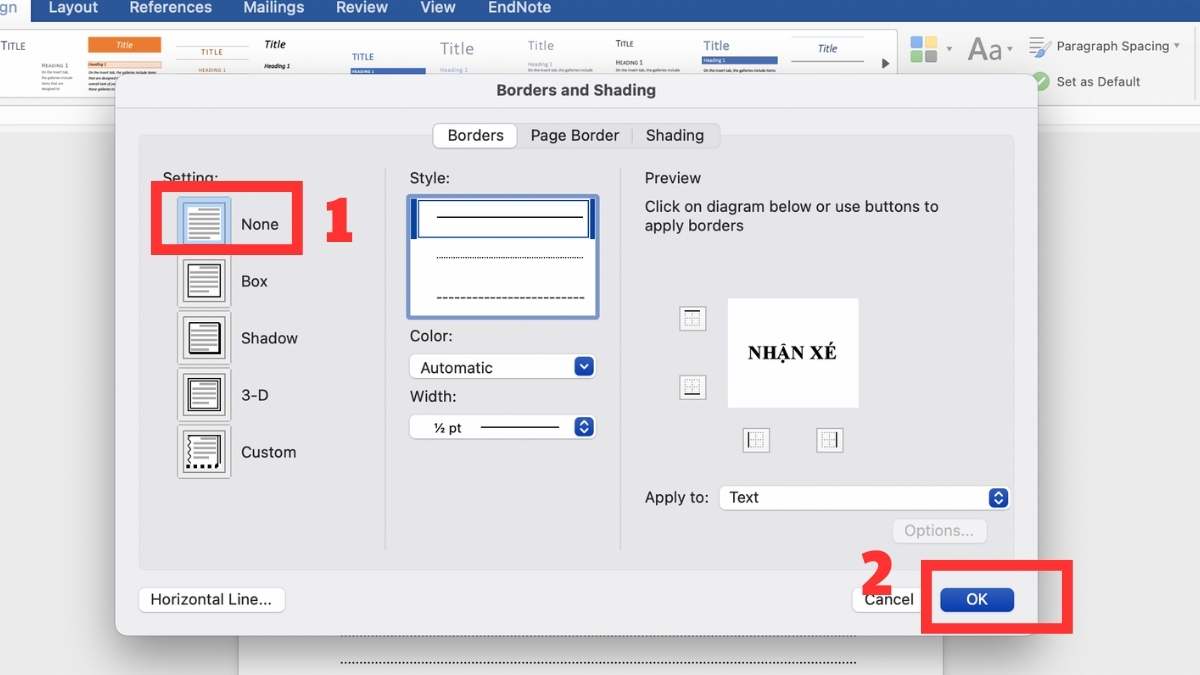The height and width of the screenshot is (675, 1200).
Task: Toggle right border button below preview
Action: point(829,440)
